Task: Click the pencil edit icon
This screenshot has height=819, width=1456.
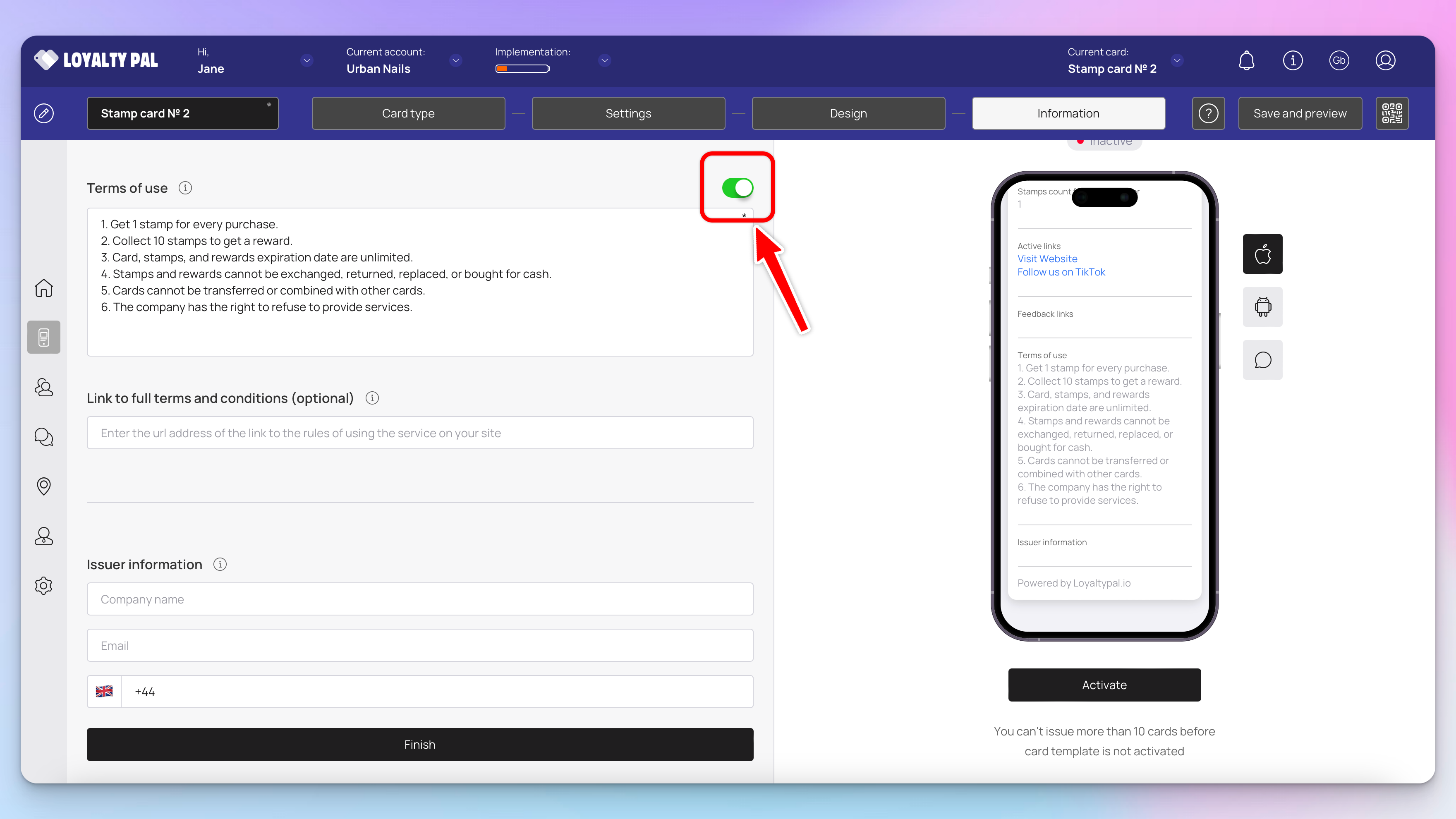Action: tap(43, 113)
